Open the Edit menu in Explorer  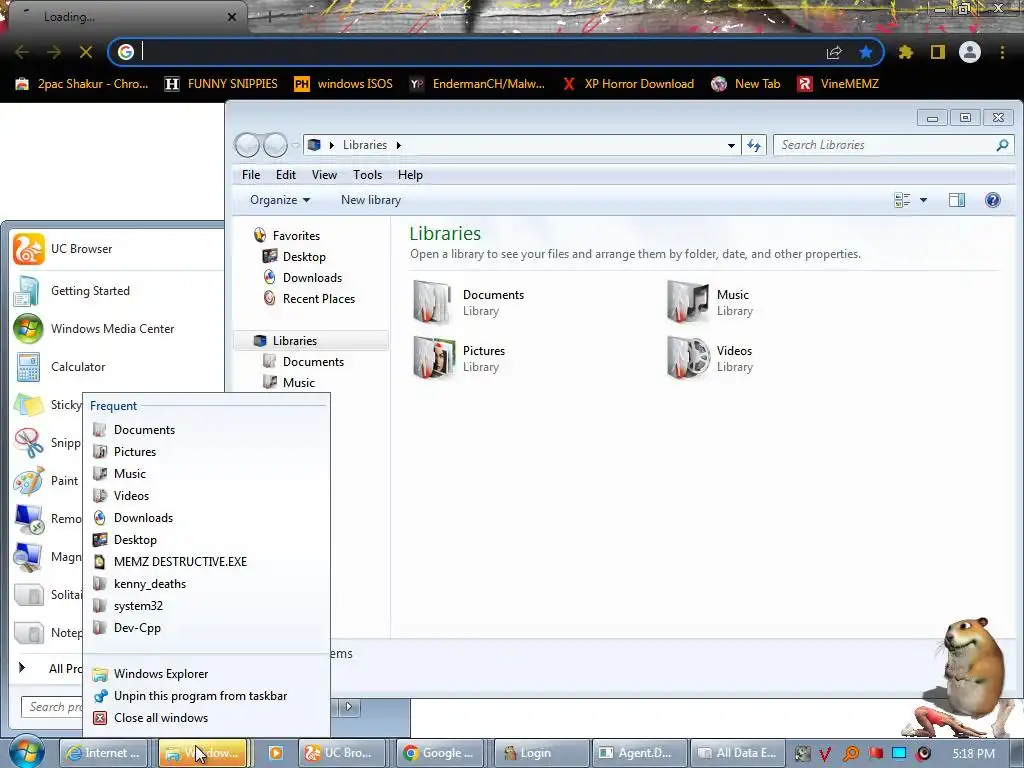285,175
